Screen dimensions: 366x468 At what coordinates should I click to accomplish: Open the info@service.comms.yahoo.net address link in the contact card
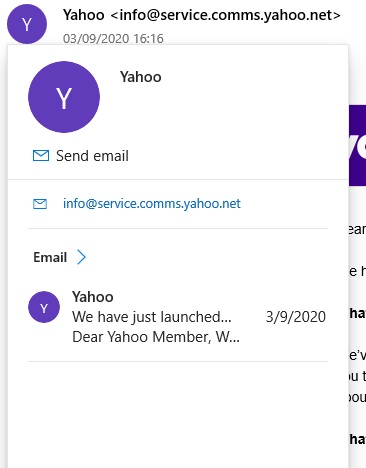click(x=152, y=203)
